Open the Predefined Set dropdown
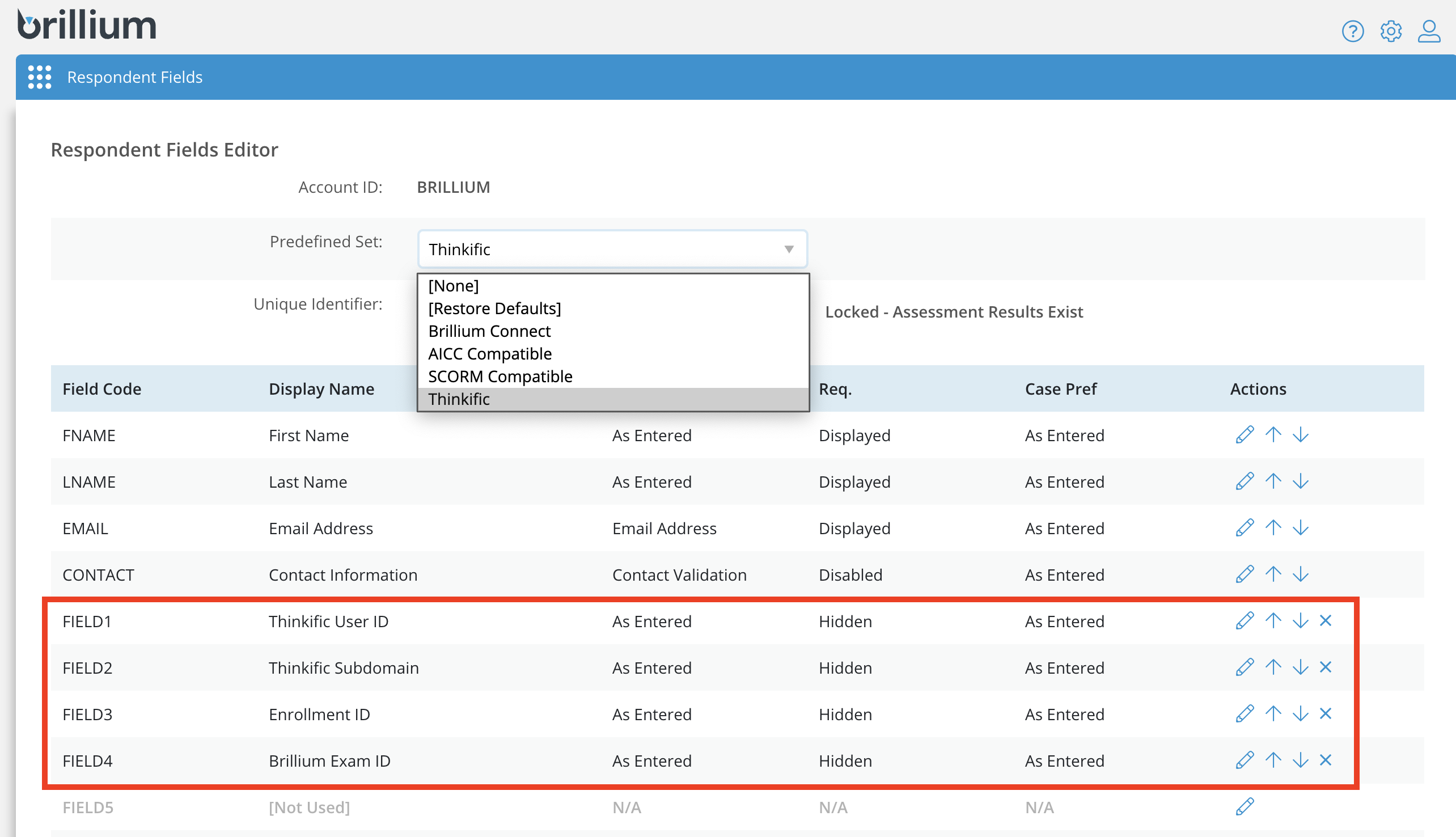Image resolution: width=1456 pixels, height=837 pixels. point(612,250)
